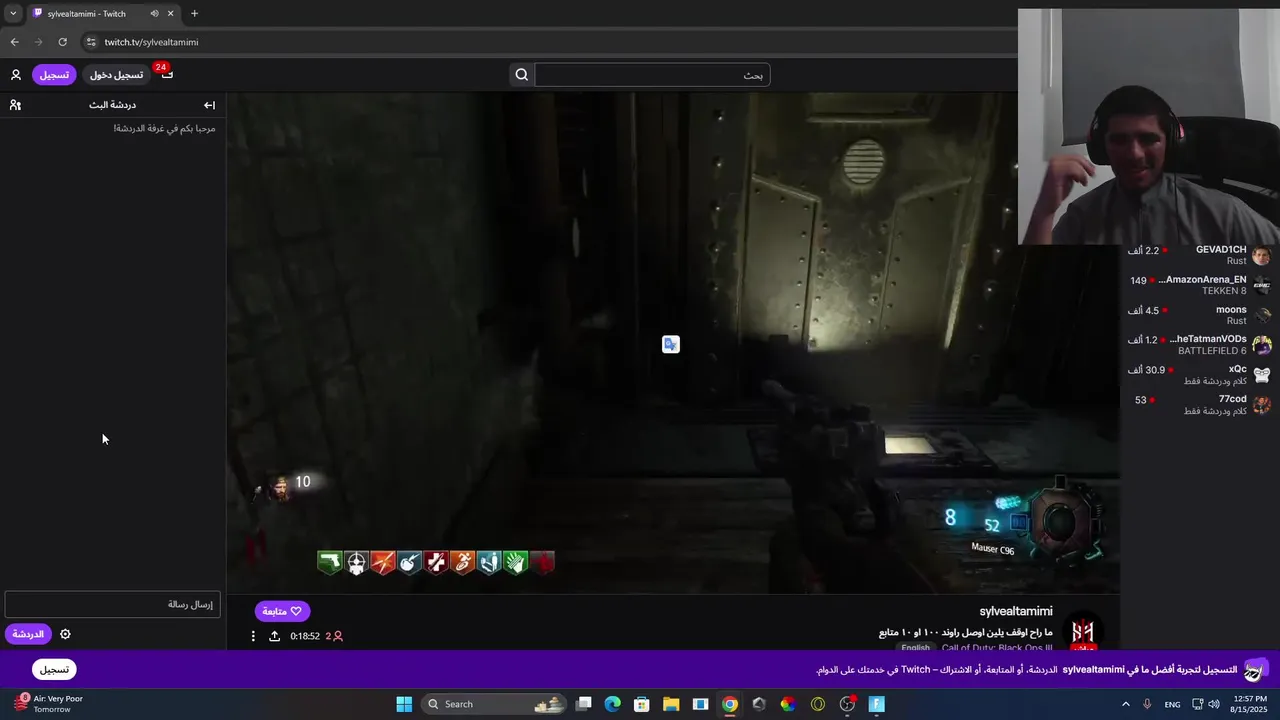The width and height of the screenshot is (1280, 720).
Task: Open File Explorer from taskbar
Action: click(x=671, y=704)
